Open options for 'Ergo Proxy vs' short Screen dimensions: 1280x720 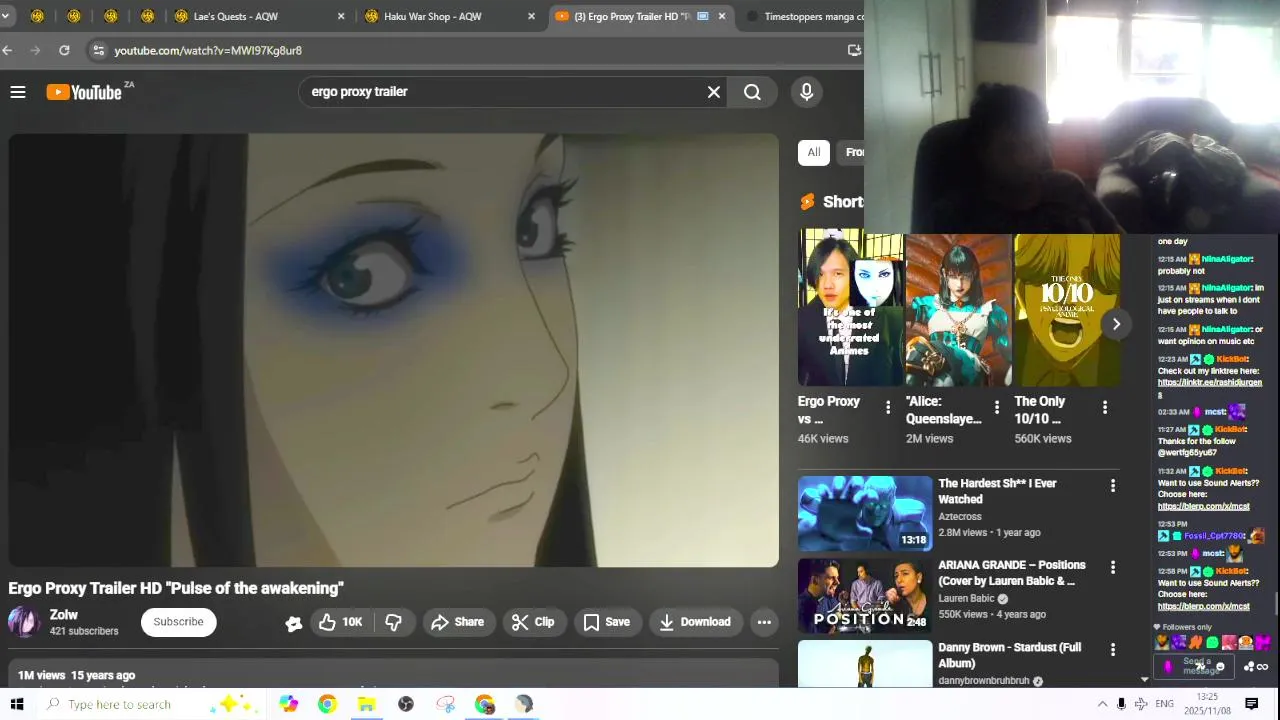888,407
